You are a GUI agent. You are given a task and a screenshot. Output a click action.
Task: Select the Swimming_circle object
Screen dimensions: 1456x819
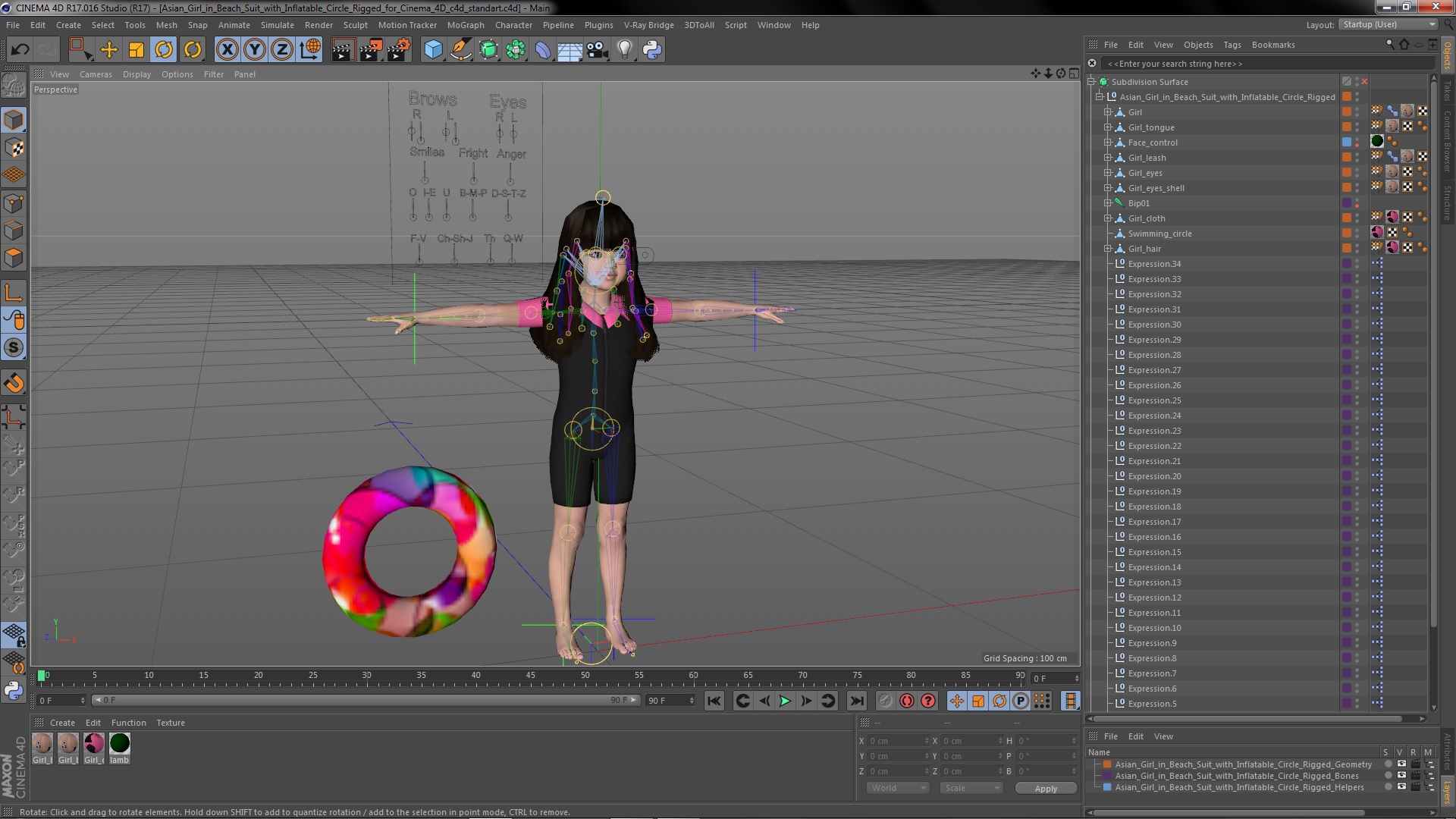1159,234
